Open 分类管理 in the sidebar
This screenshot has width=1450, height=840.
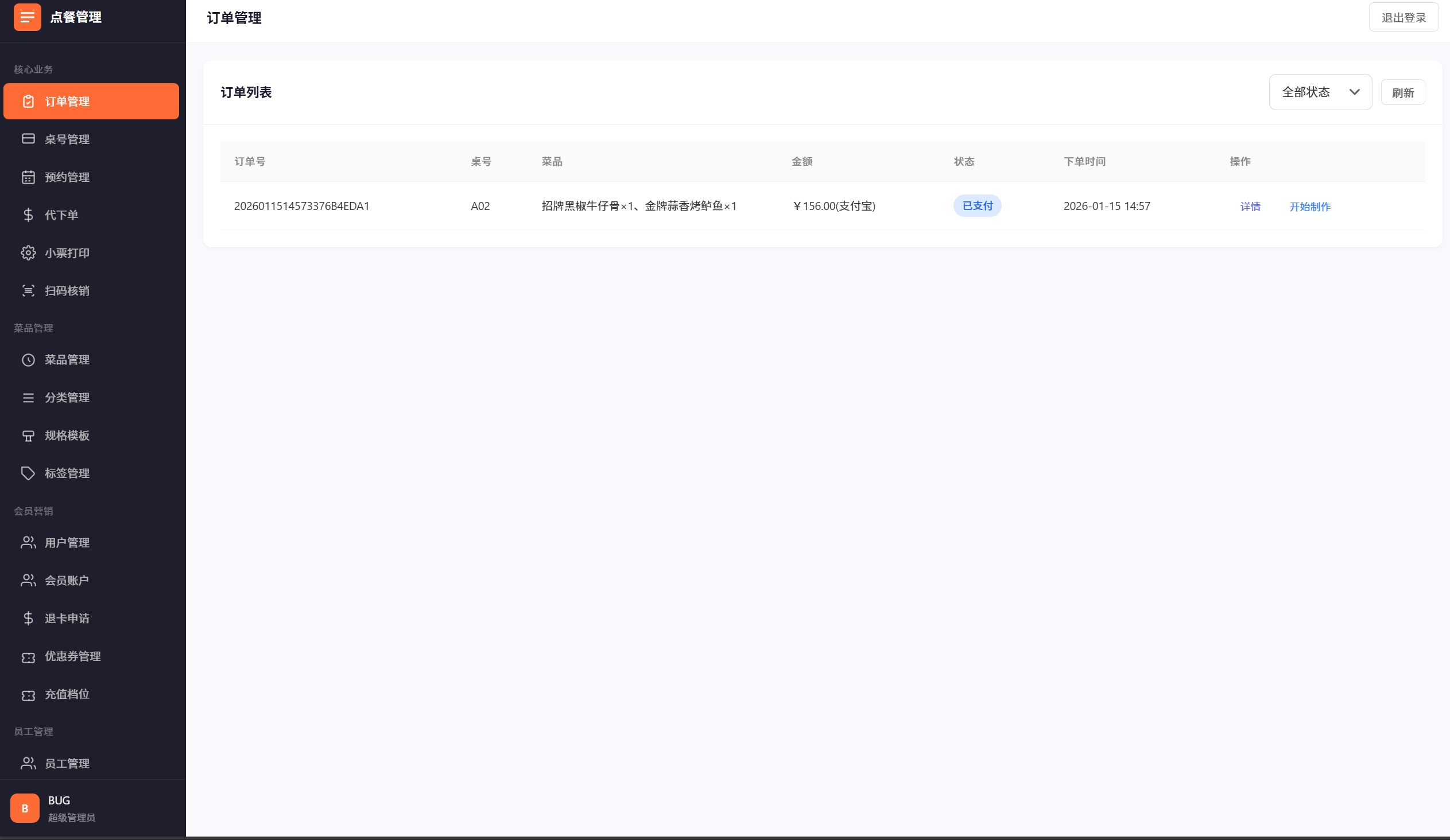[67, 398]
